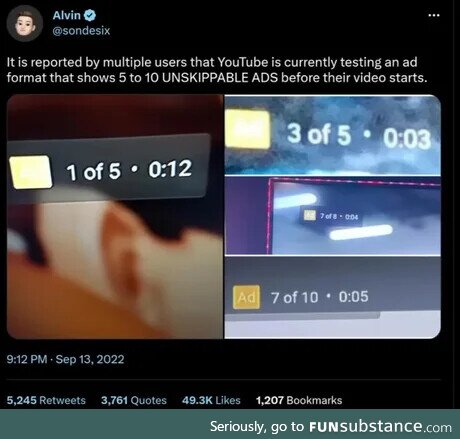Image resolution: width=460 pixels, height=439 pixels.
Task: Open the 3 of 5 ad photo
Action: 333,135
